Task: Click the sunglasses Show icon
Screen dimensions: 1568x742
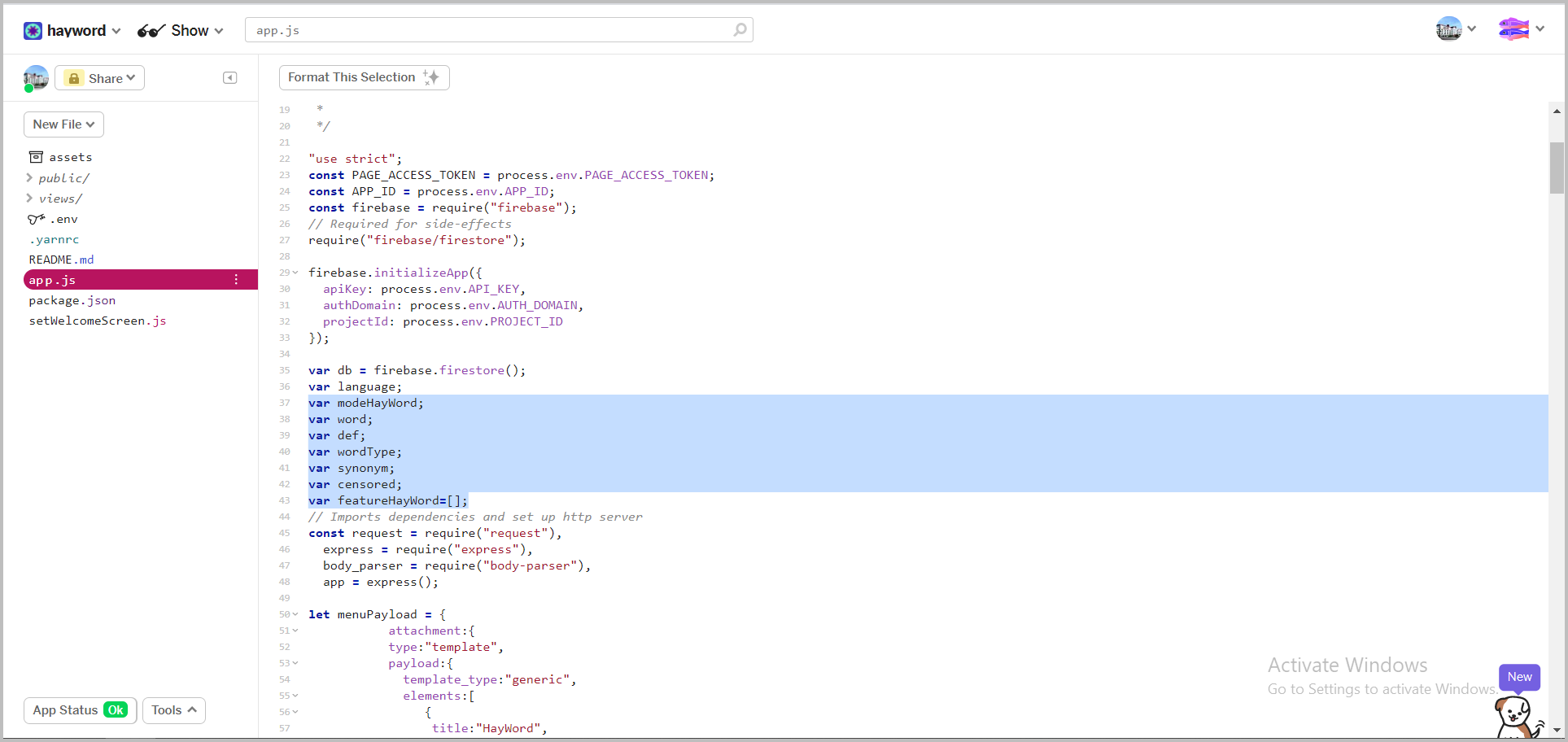Action: tap(151, 31)
